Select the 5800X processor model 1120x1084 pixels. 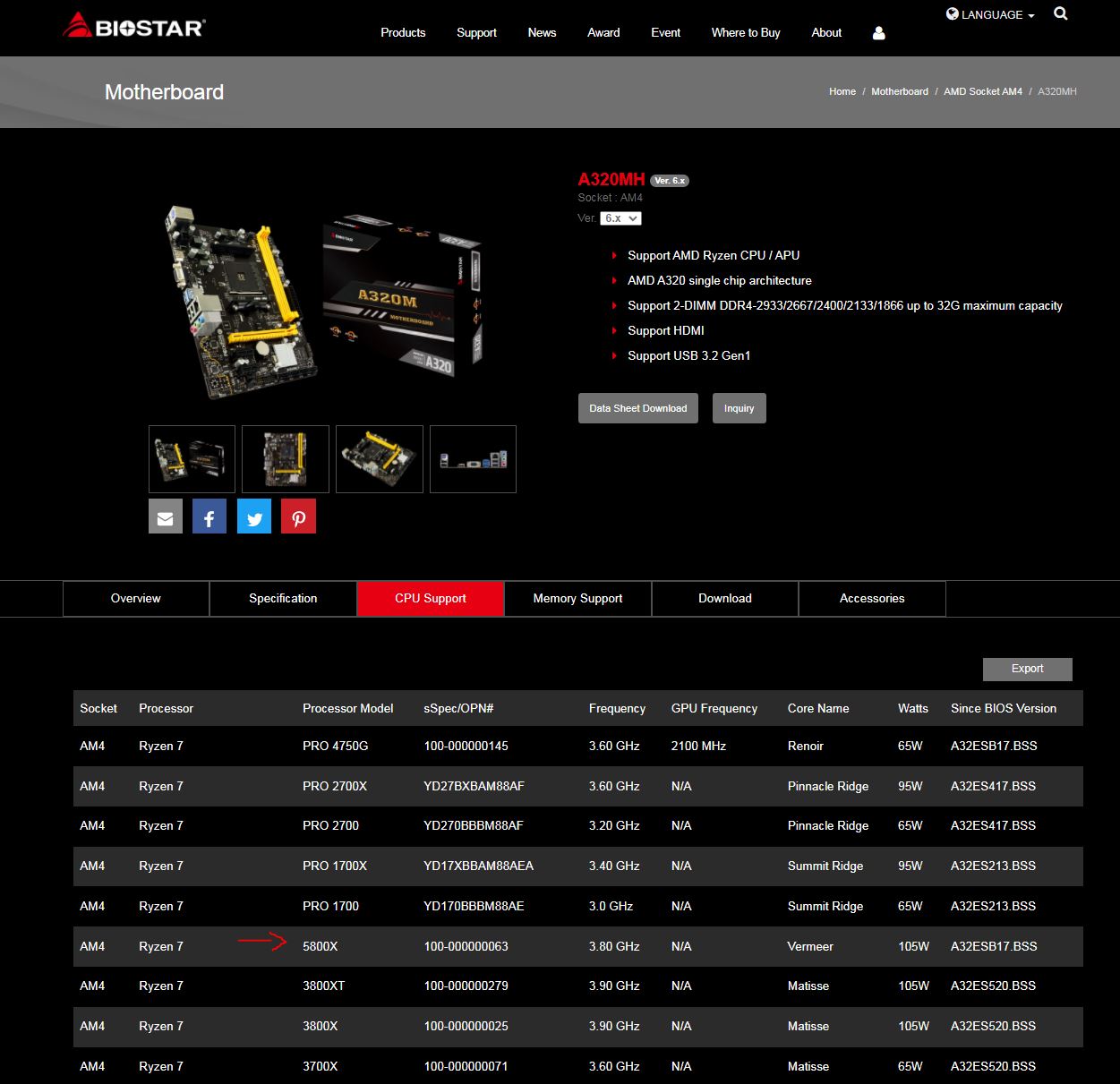pyautogui.click(x=321, y=946)
